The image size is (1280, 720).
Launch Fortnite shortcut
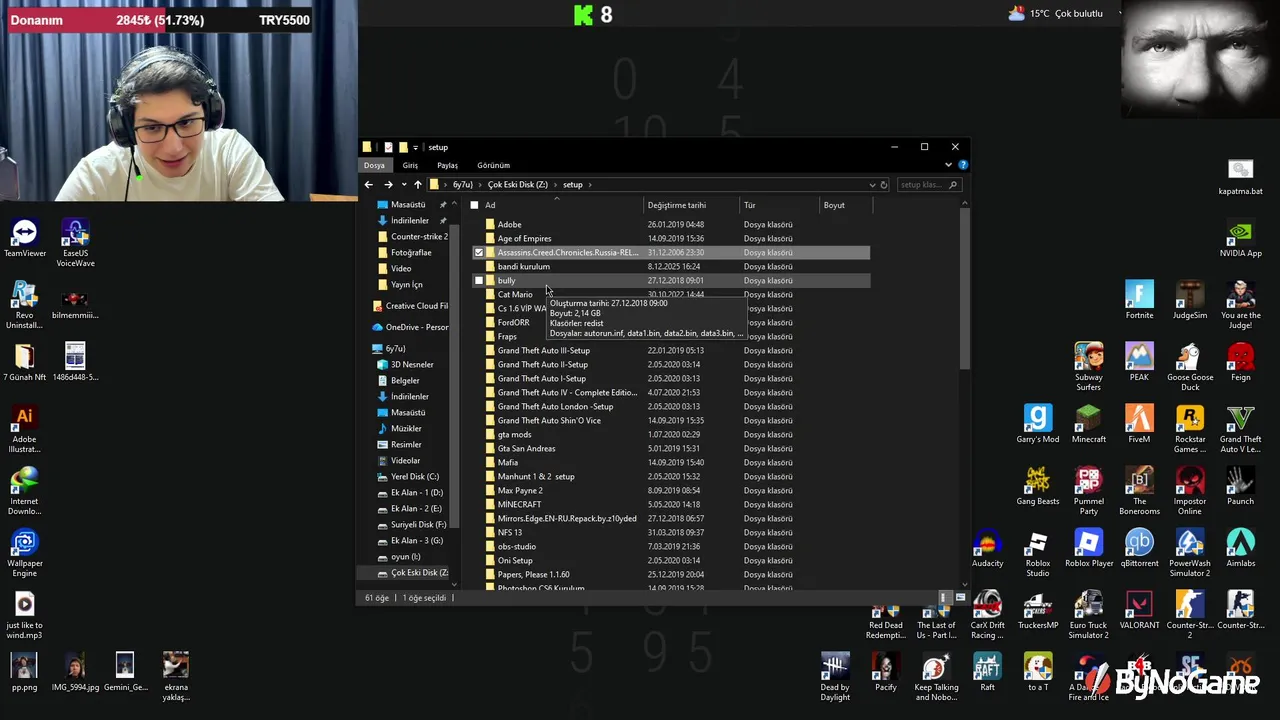[1139, 300]
